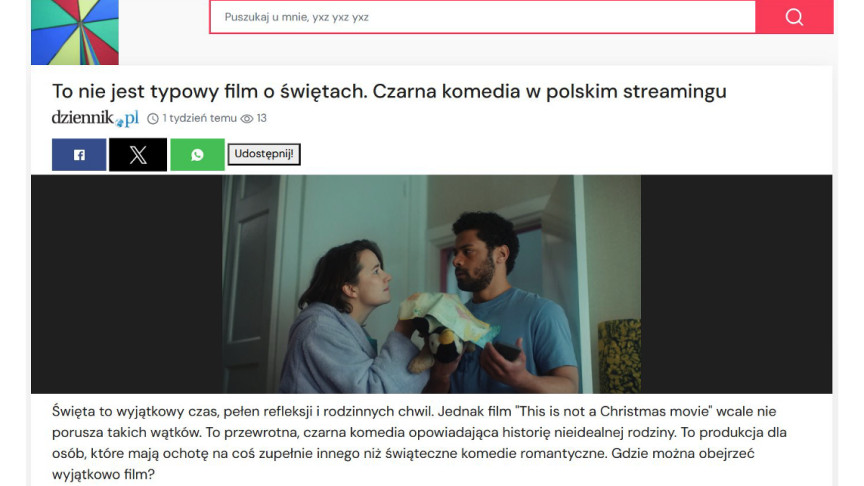The image size is (864, 486).
Task: Open the colorful umbrella site logo
Action: [75, 32]
